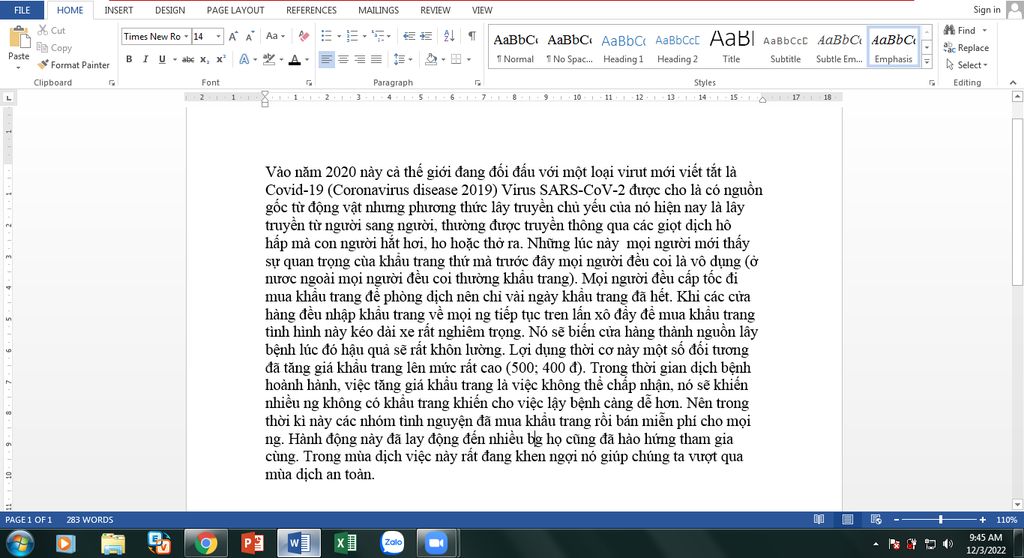This screenshot has width=1024, height=558.
Task: Click the vertical scrollbar thumb
Action: point(1017,201)
